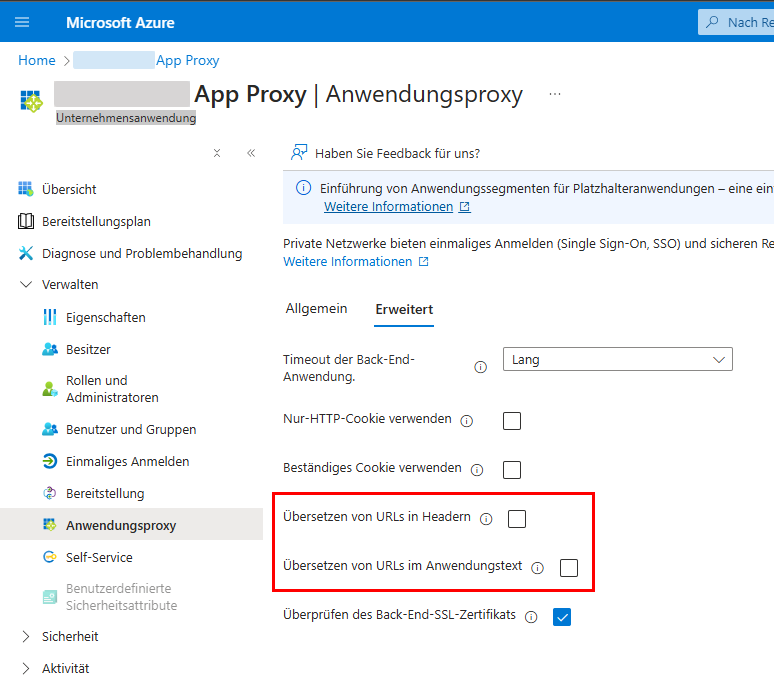
Task: Open the more options ellipsis
Action: pyautogui.click(x=555, y=94)
